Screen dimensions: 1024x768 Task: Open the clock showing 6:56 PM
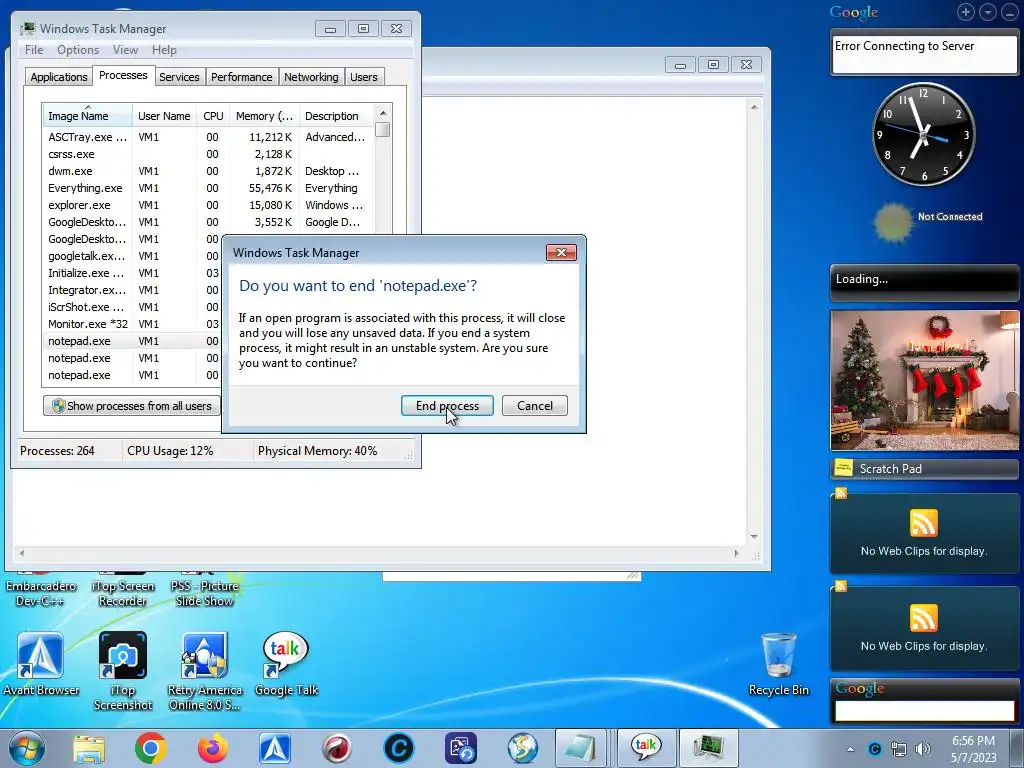tap(973, 749)
